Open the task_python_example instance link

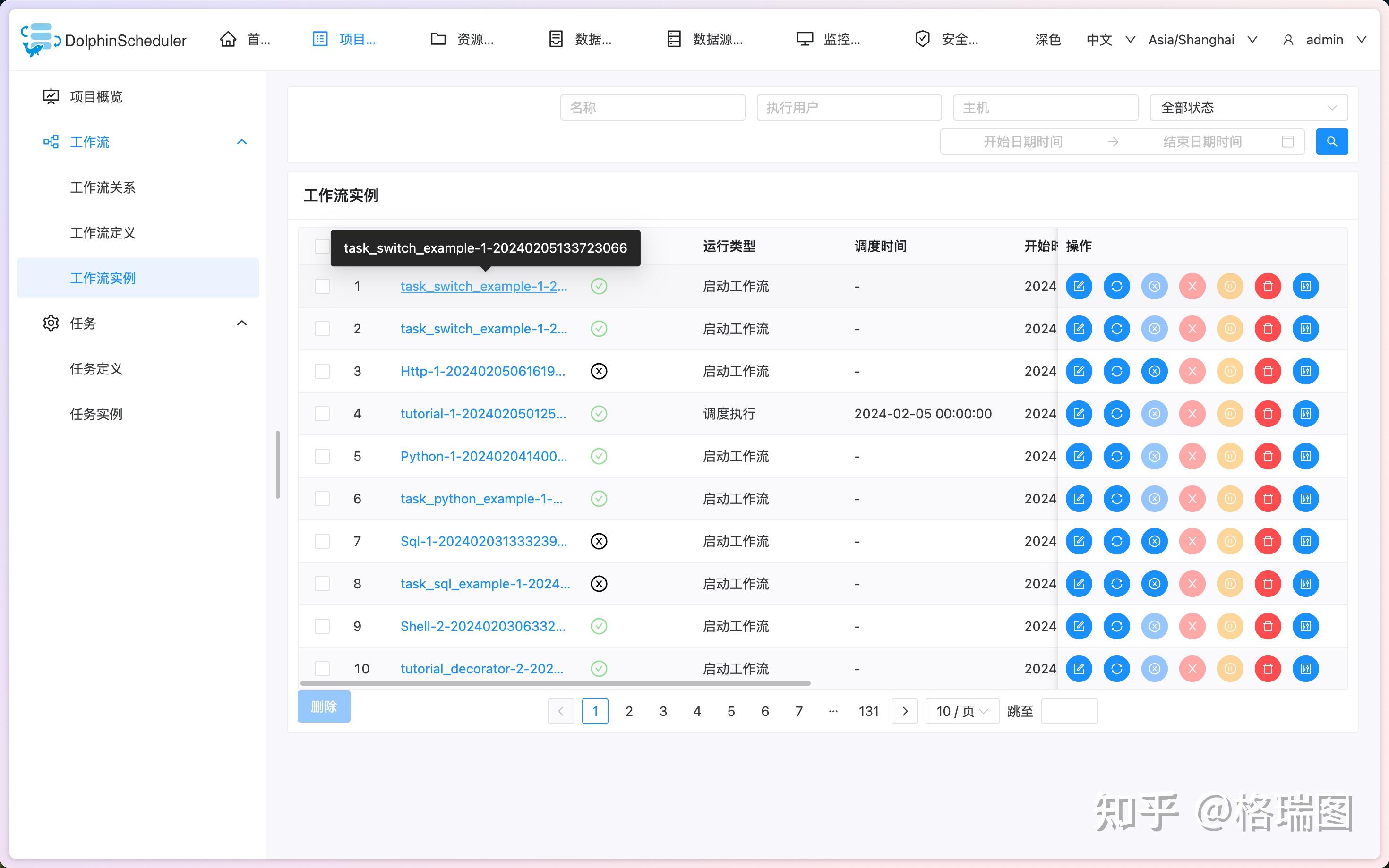point(481,498)
